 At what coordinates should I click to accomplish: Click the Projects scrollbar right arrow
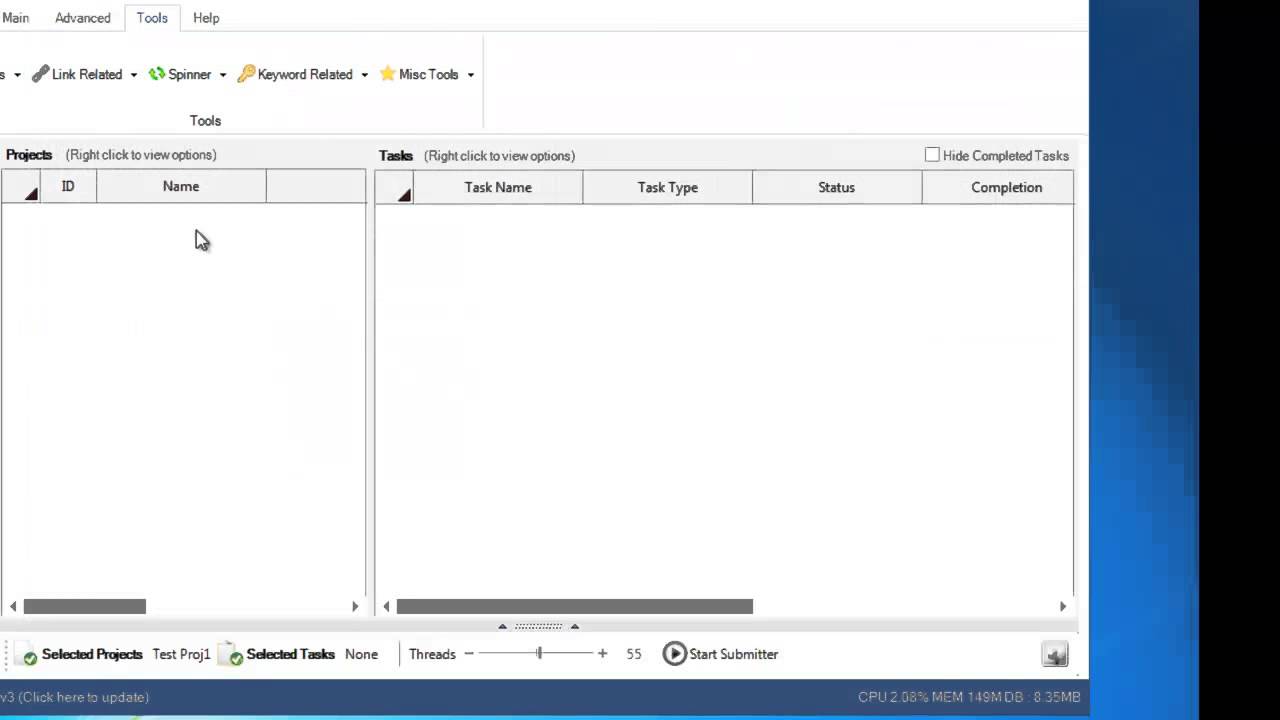(355, 606)
